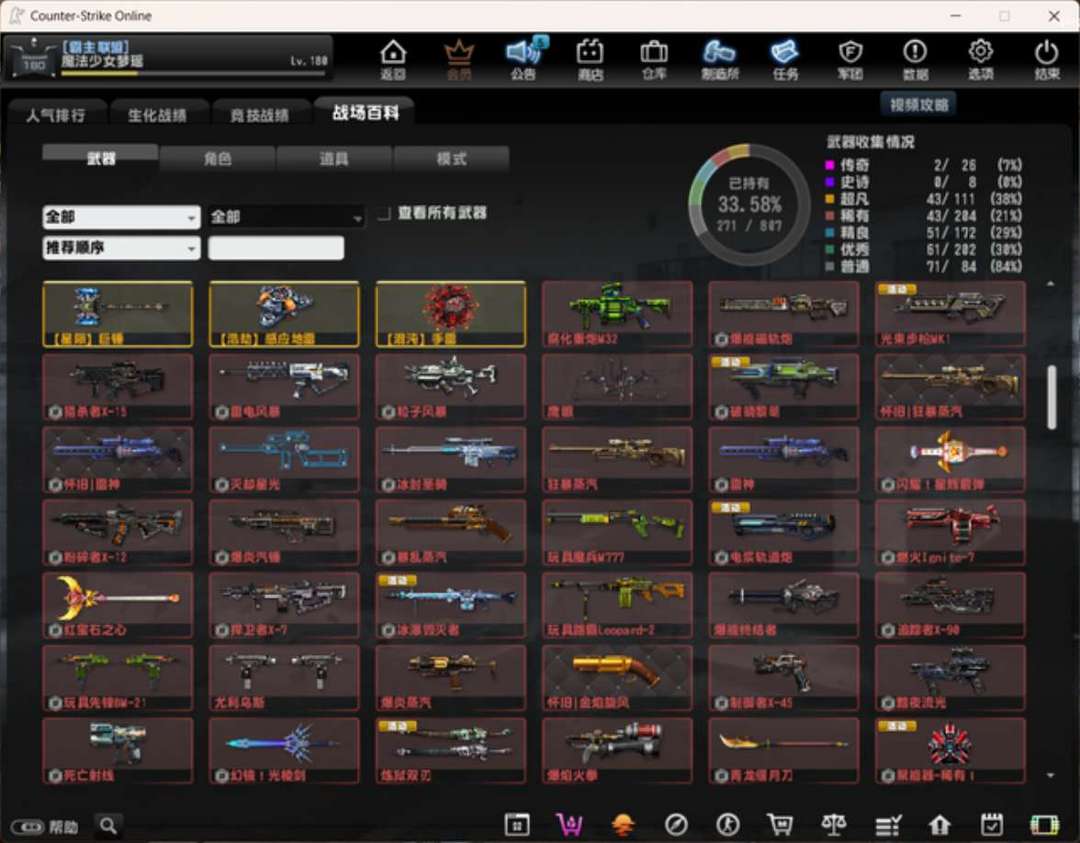
Task: Open the 军团 clan shield icon
Action: pyautogui.click(x=850, y=59)
